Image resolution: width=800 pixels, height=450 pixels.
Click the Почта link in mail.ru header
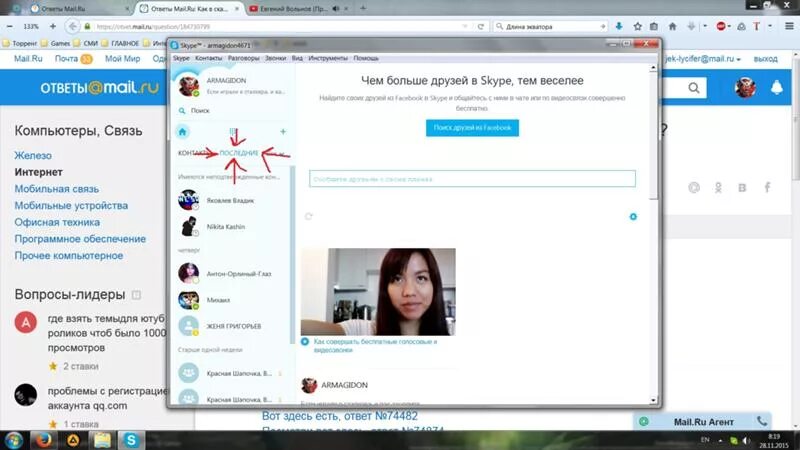tap(66, 59)
